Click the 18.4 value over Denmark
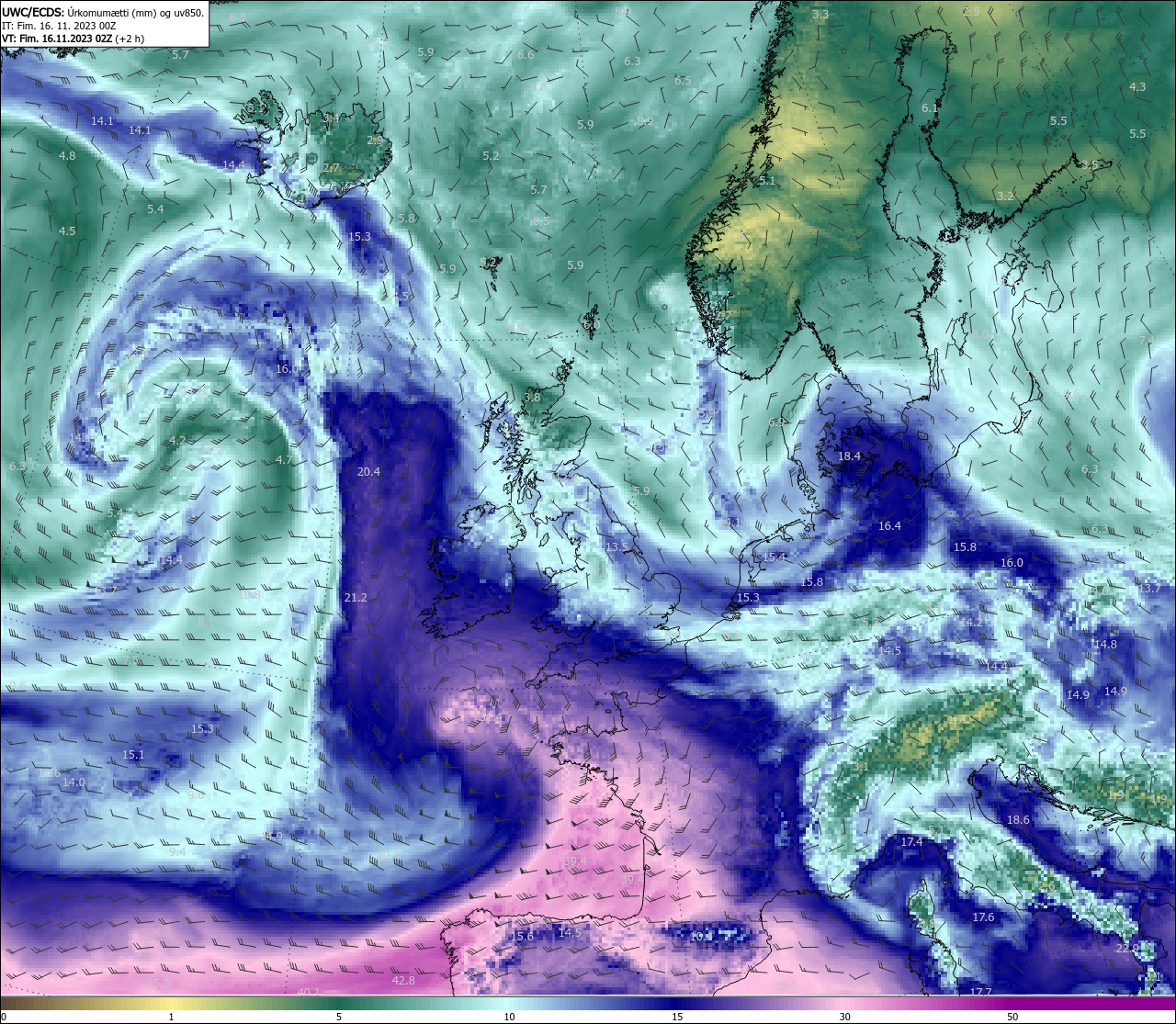The height and width of the screenshot is (1024, 1176). click(850, 456)
